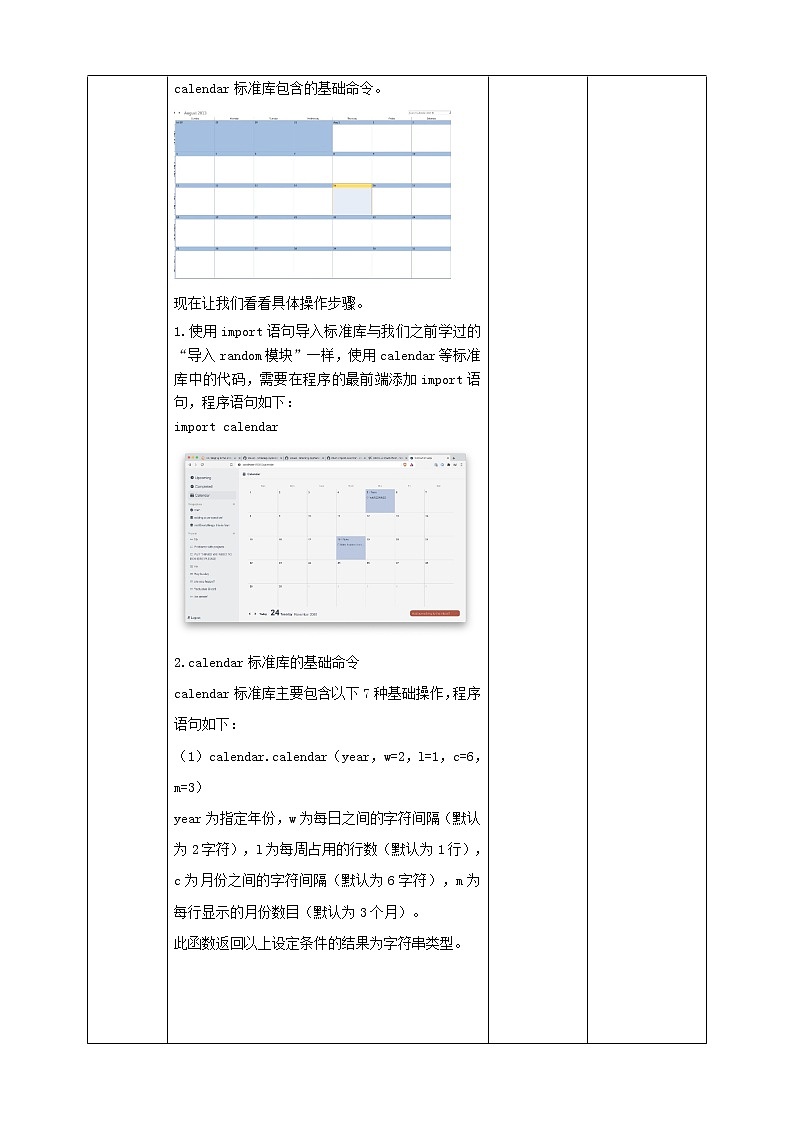The image size is (794, 1123).
Task: Click the empty rightmost table column
Action: [x=646, y=560]
